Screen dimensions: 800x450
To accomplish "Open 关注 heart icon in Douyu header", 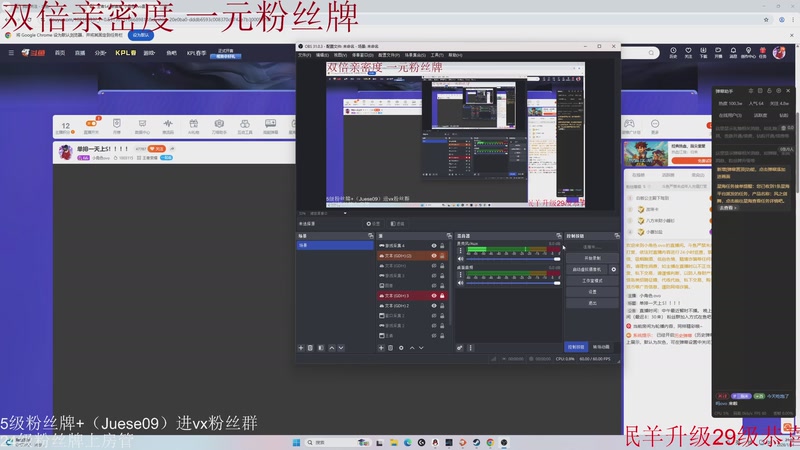I will click(688, 53).
